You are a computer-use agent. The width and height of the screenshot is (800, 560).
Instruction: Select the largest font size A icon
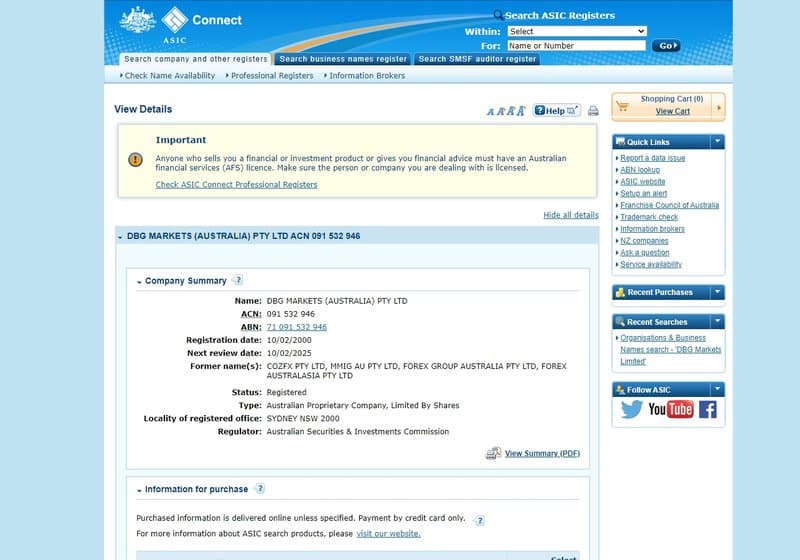point(520,111)
